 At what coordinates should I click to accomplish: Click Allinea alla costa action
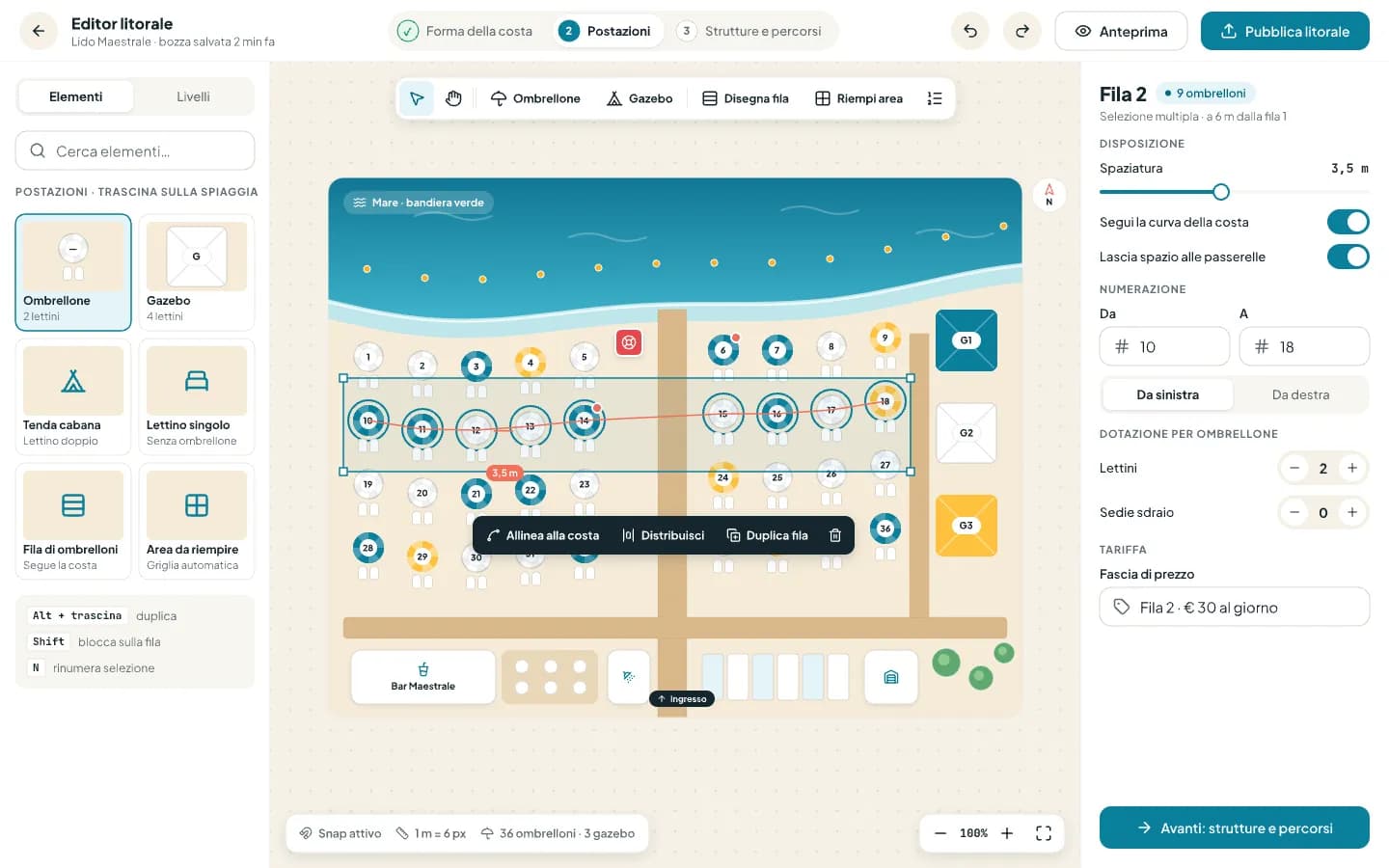543,535
